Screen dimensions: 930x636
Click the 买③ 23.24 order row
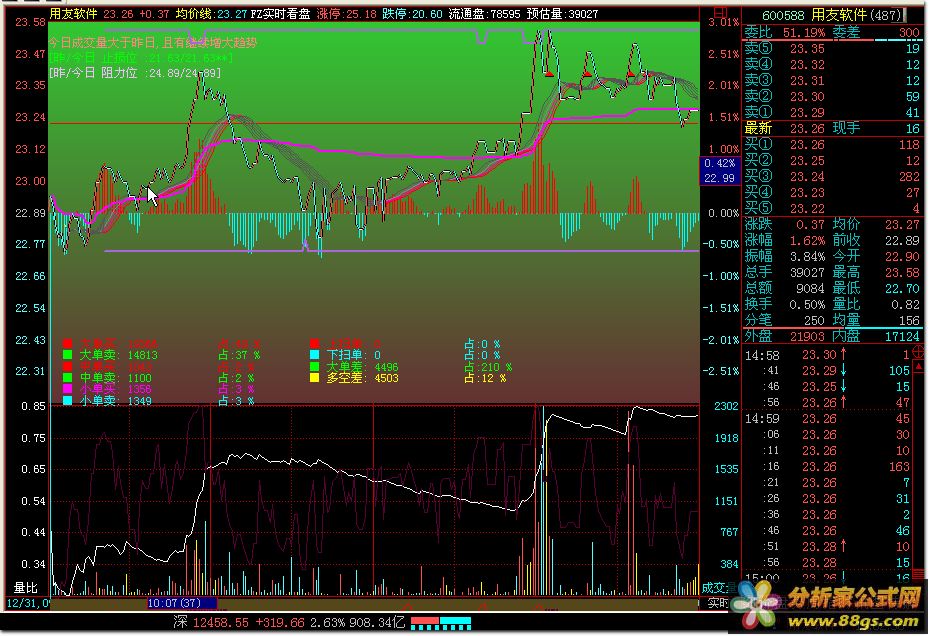(832, 176)
